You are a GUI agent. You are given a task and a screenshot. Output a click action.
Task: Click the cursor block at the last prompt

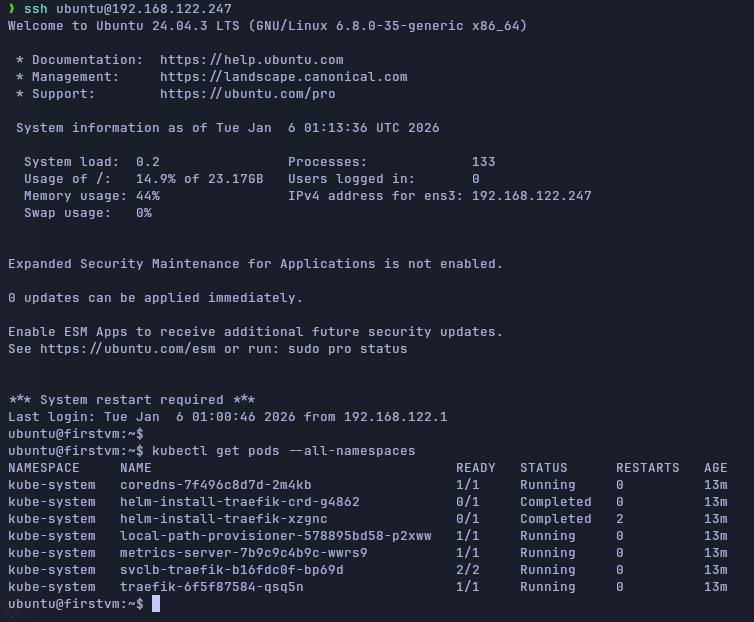156,604
